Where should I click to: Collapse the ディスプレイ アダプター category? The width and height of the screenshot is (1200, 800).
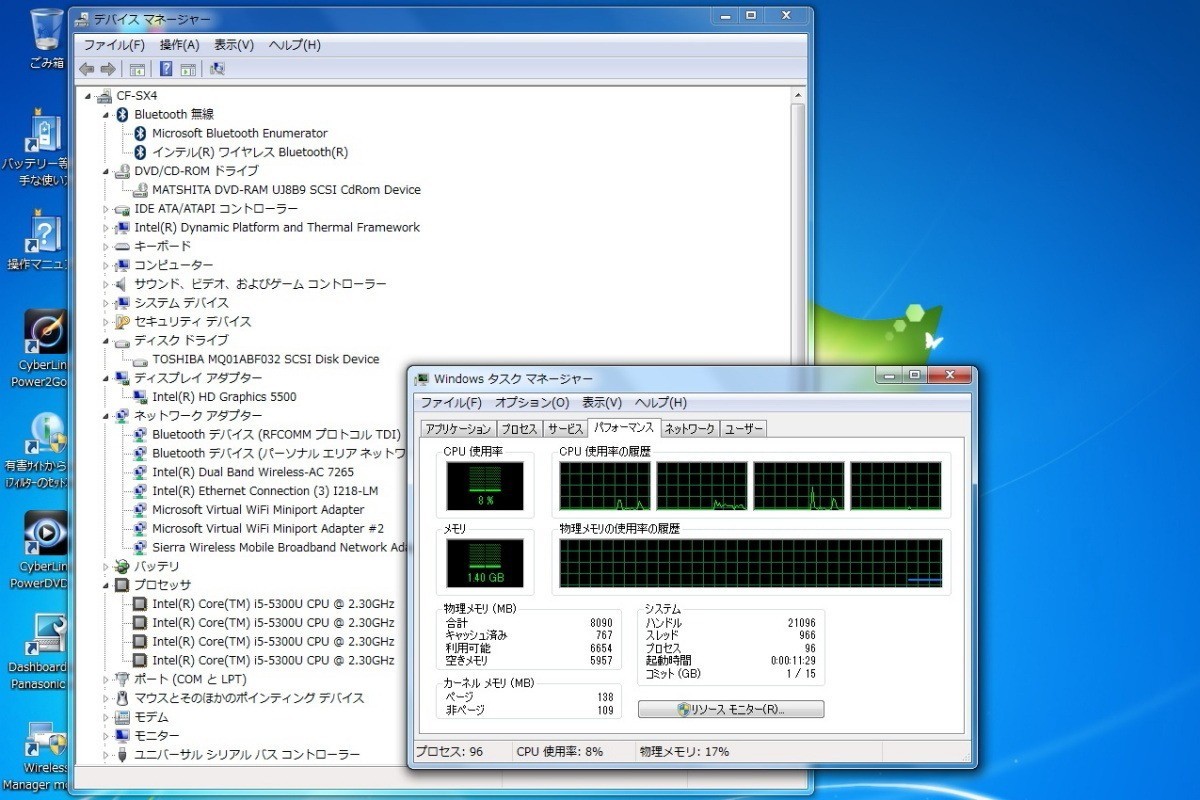point(107,379)
